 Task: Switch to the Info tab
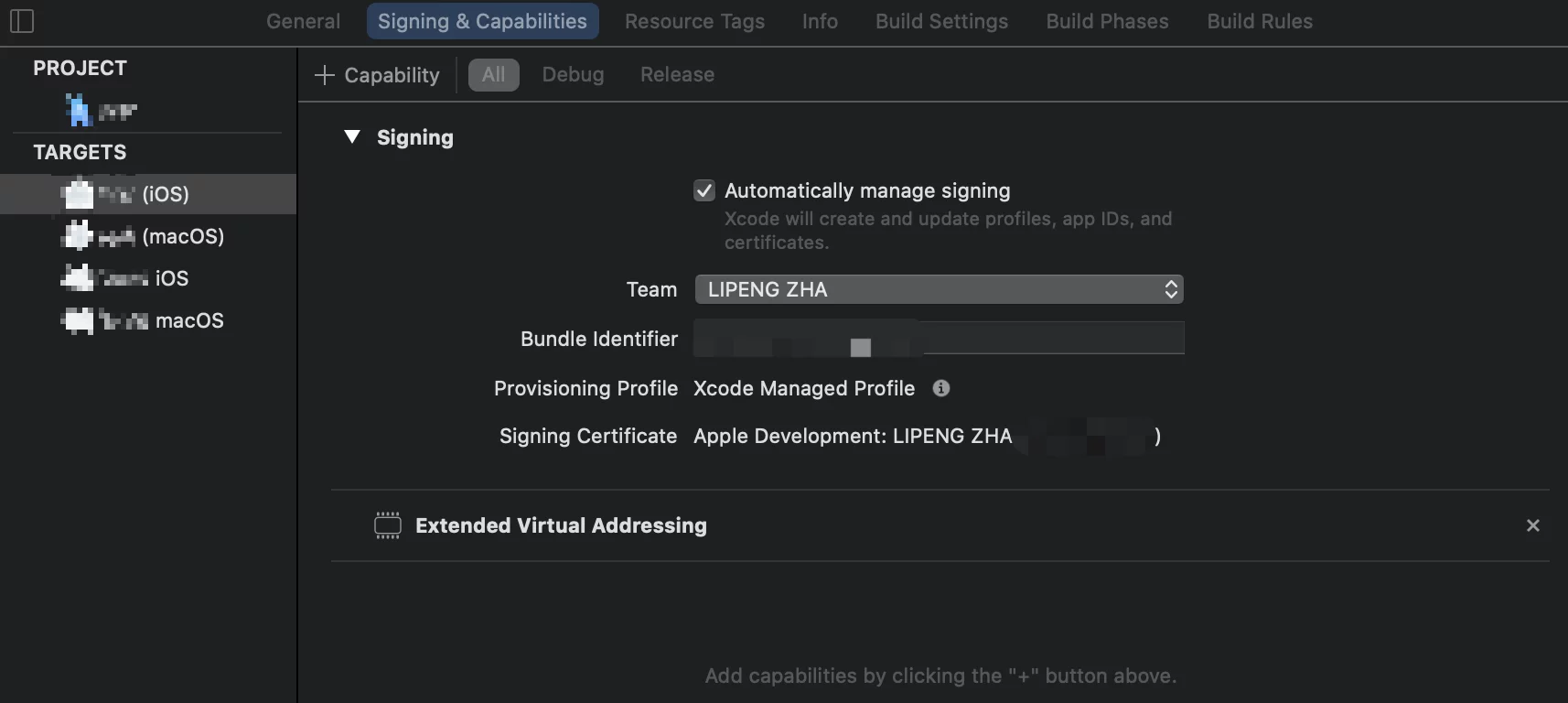[x=820, y=21]
